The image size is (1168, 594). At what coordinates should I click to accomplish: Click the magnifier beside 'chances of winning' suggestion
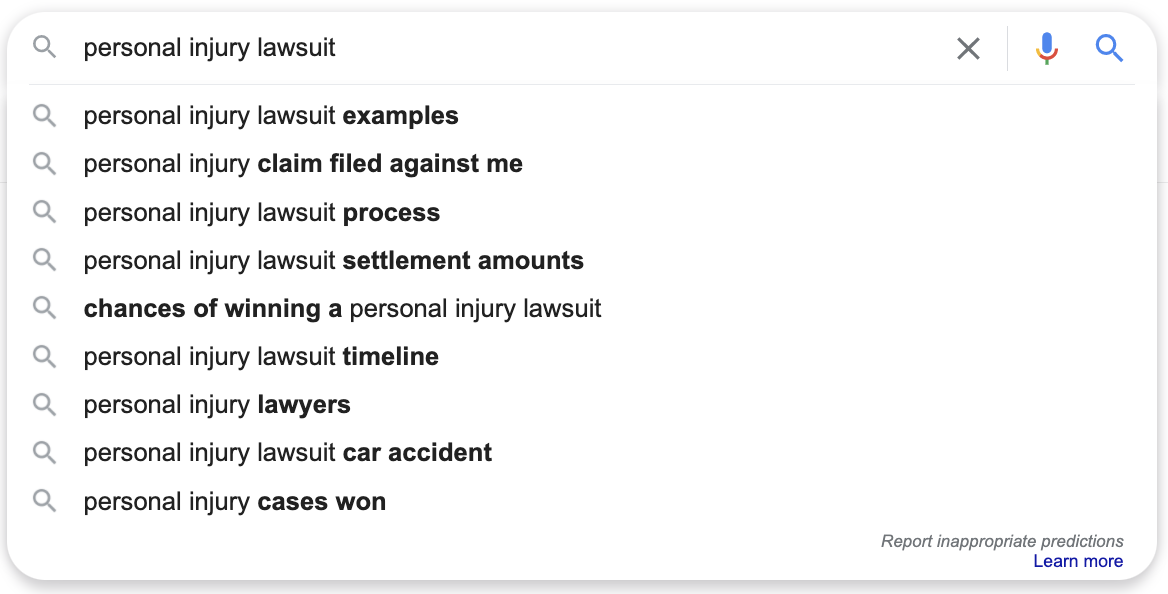pos(44,308)
